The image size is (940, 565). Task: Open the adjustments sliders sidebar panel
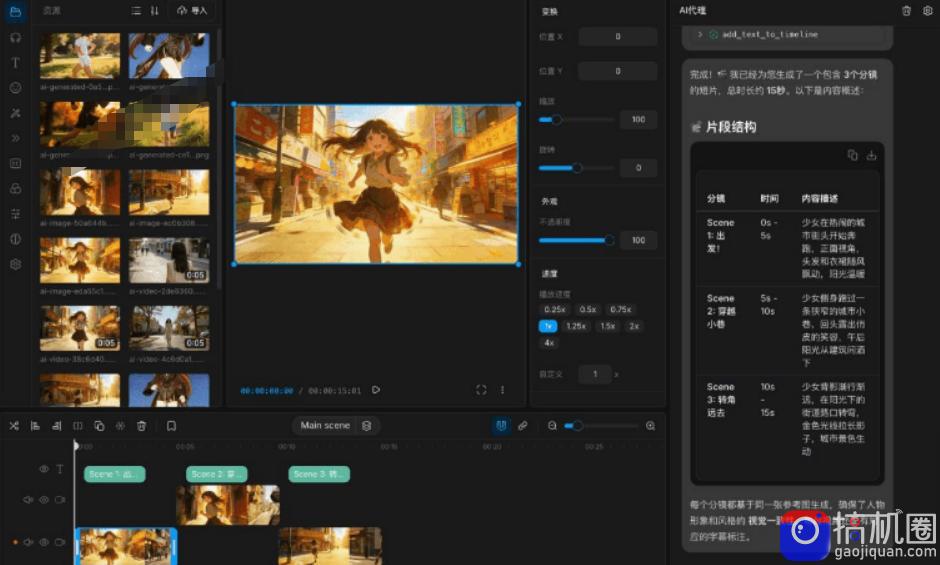pos(16,214)
